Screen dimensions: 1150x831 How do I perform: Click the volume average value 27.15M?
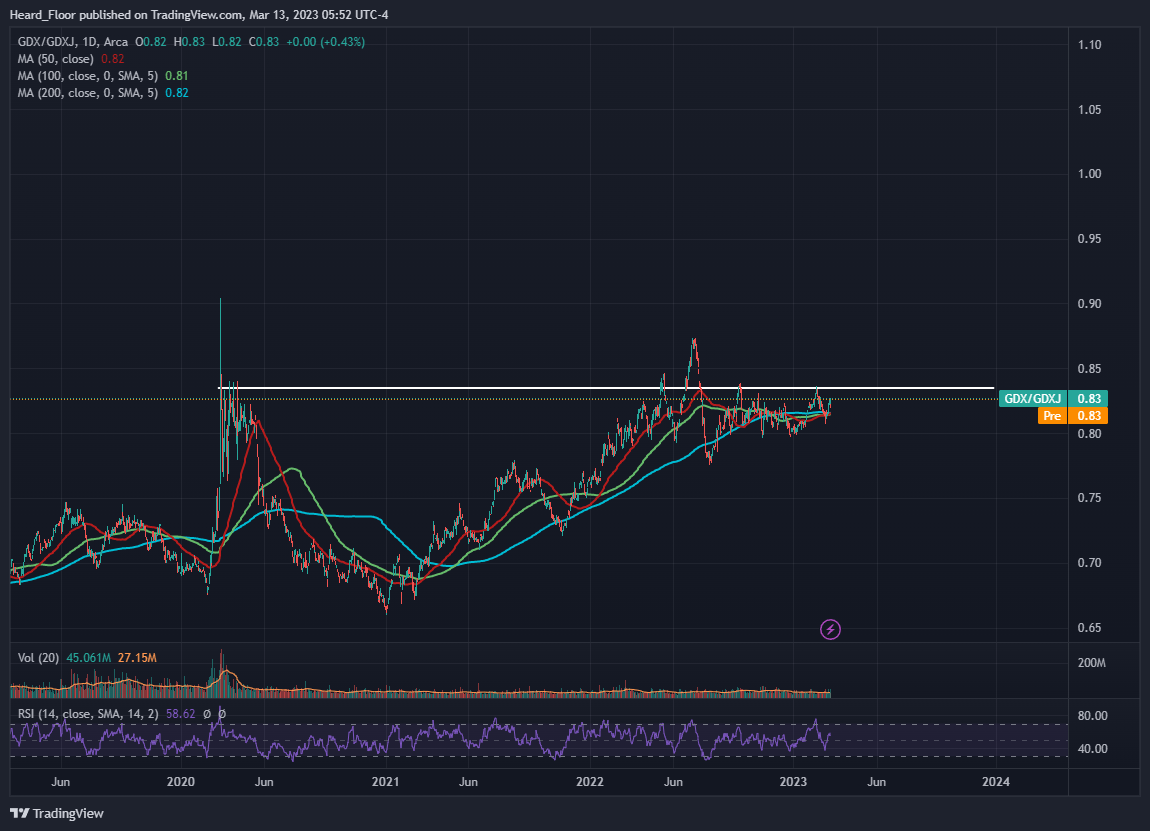137,657
